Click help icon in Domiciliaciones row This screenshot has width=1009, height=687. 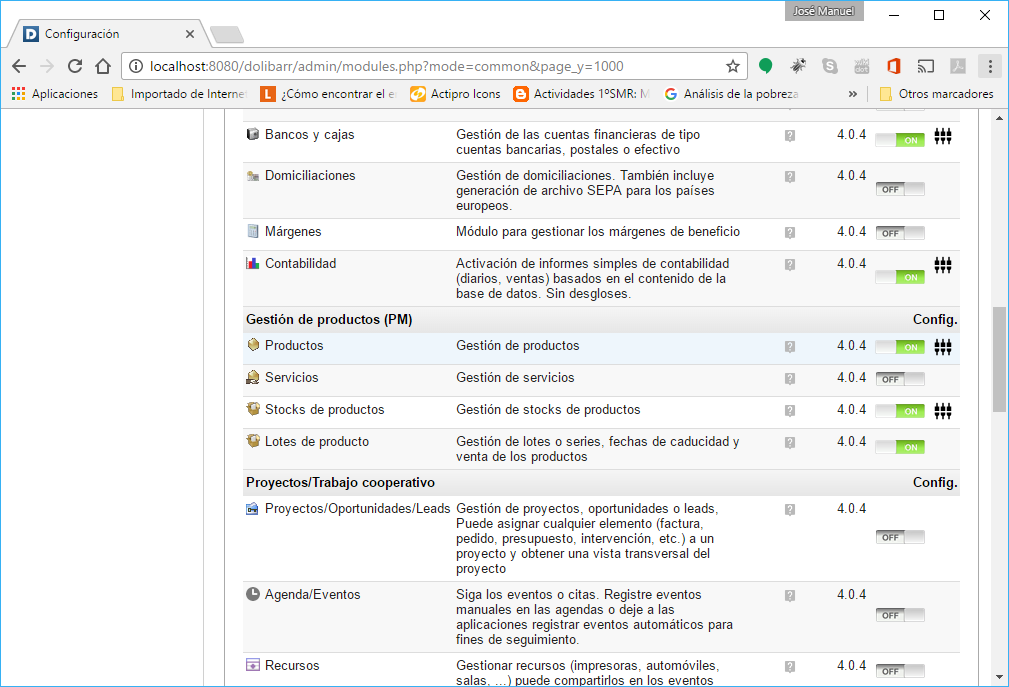(x=790, y=177)
